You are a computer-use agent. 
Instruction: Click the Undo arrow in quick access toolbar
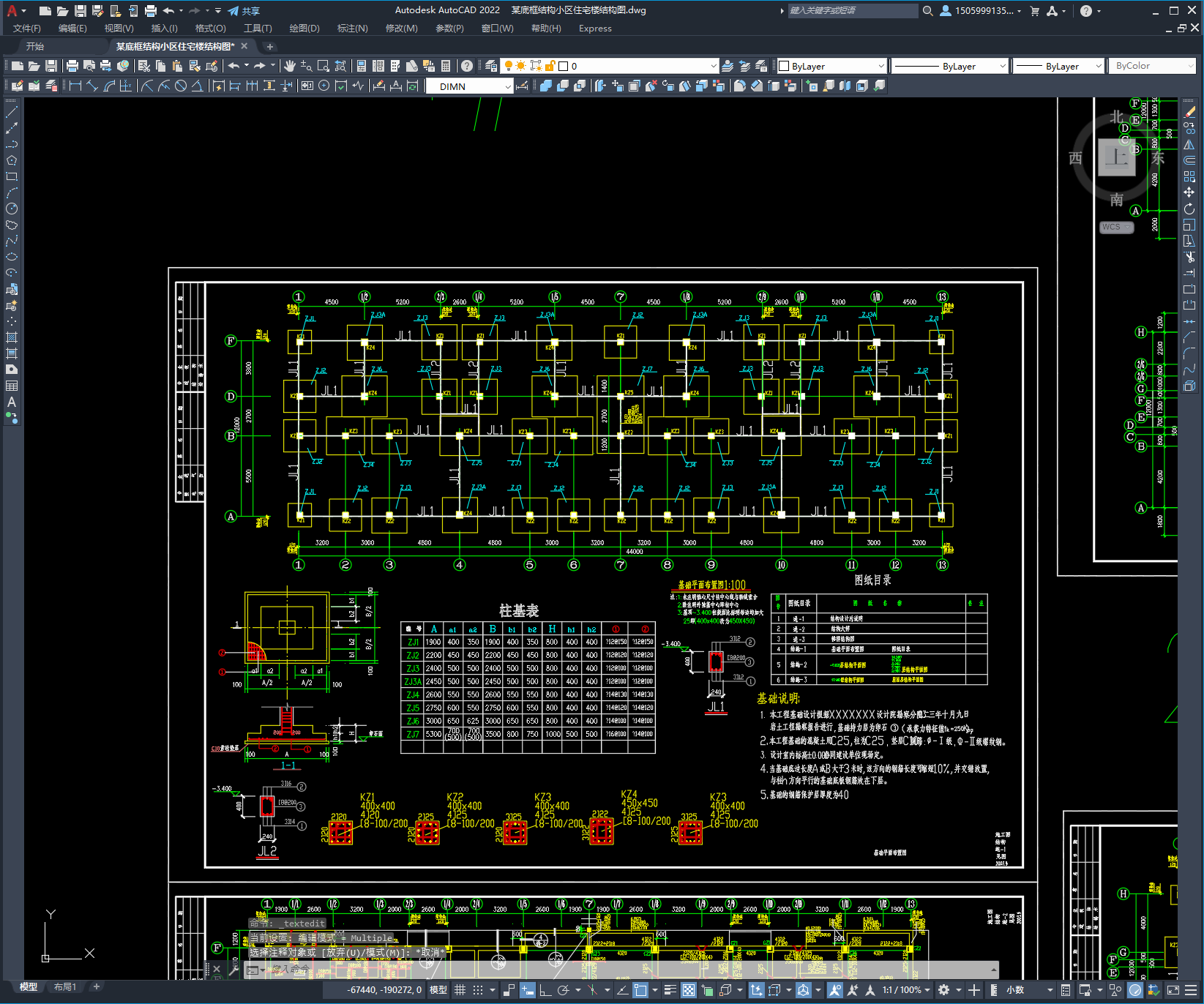(x=168, y=11)
